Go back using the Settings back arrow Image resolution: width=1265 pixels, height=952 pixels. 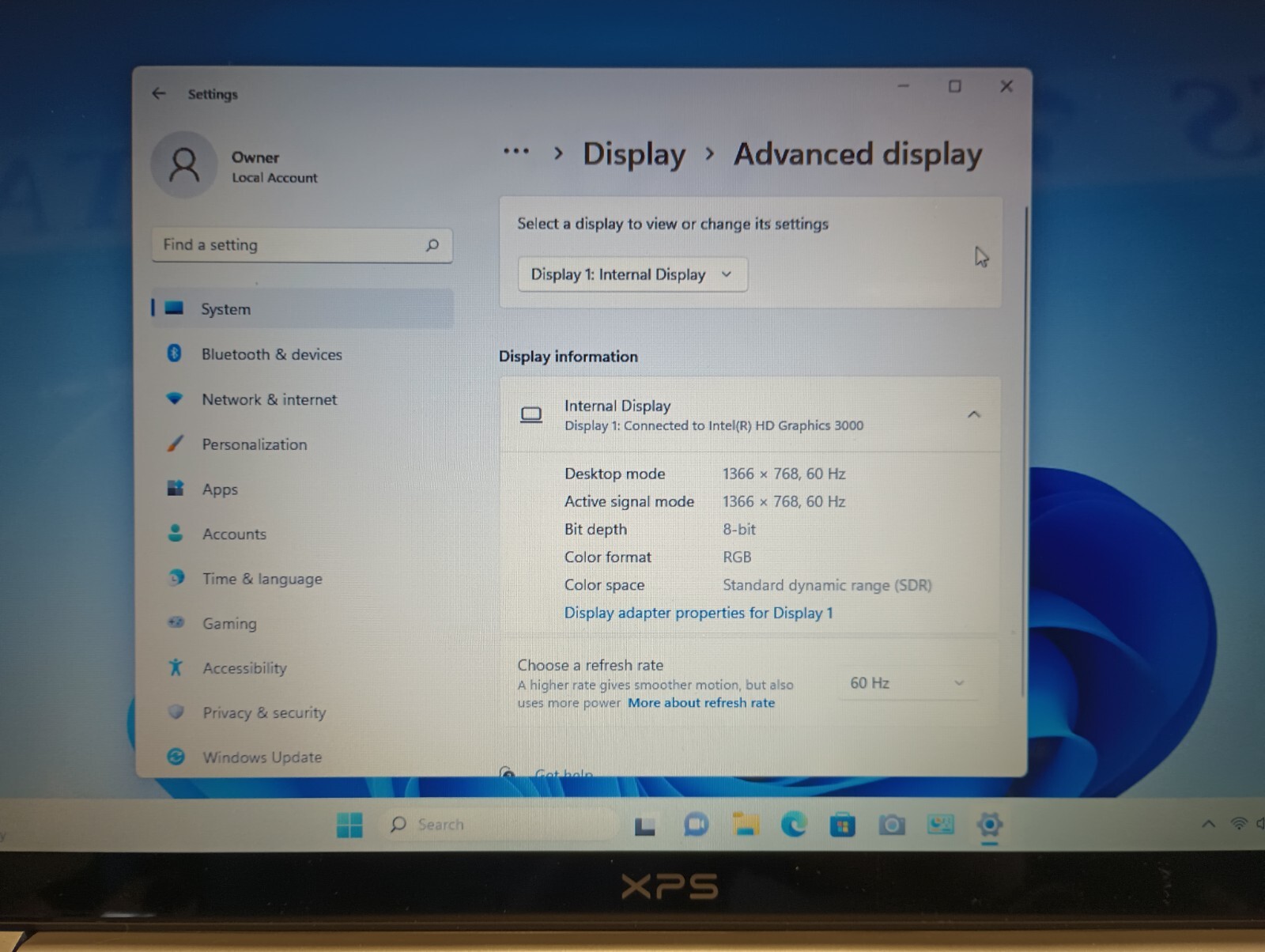click(159, 93)
